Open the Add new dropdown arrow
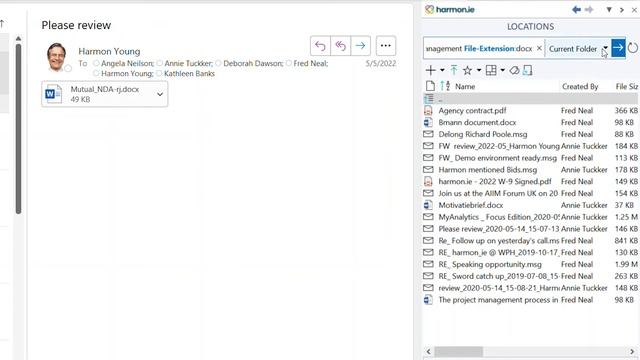 (x=442, y=70)
